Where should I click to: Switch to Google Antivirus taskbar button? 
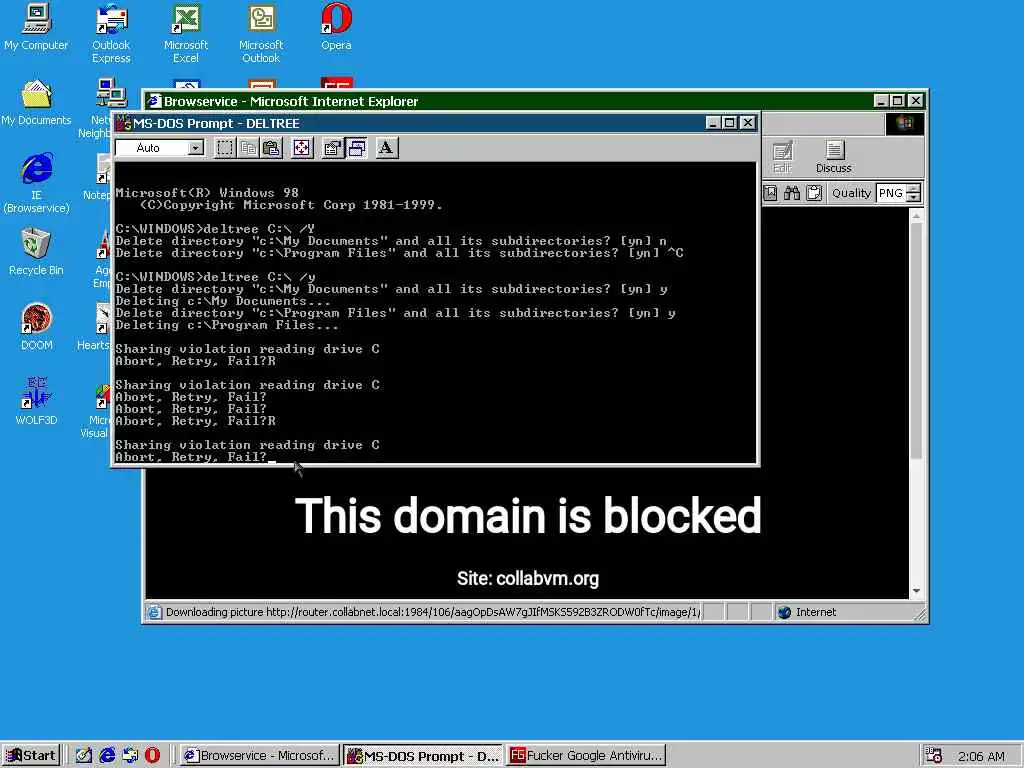[586, 756]
